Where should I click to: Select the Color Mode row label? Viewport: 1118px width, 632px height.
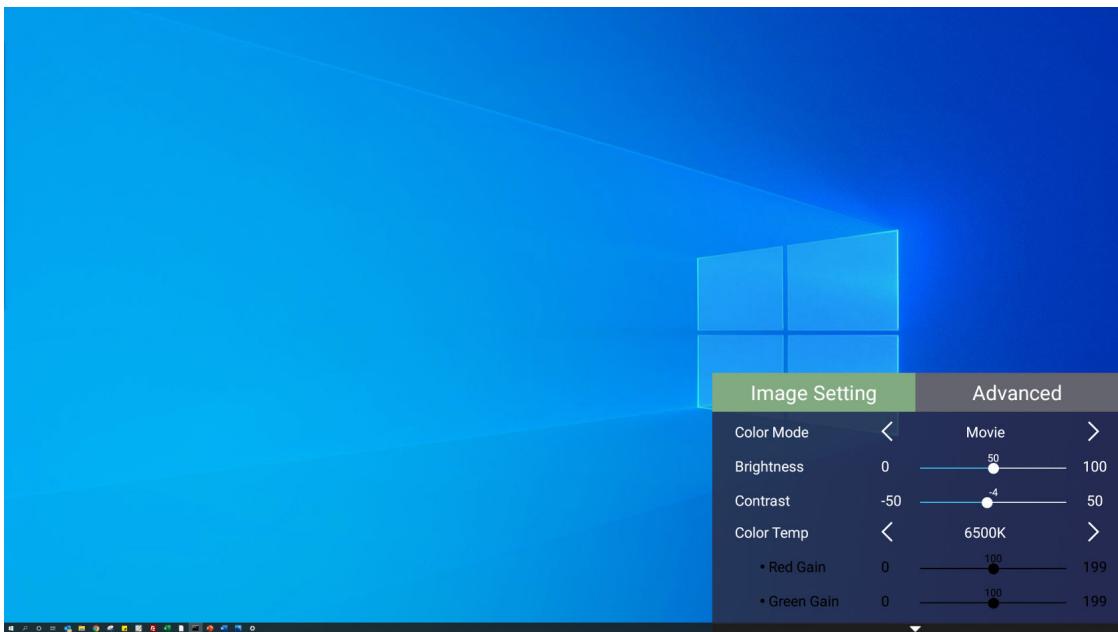click(x=771, y=432)
